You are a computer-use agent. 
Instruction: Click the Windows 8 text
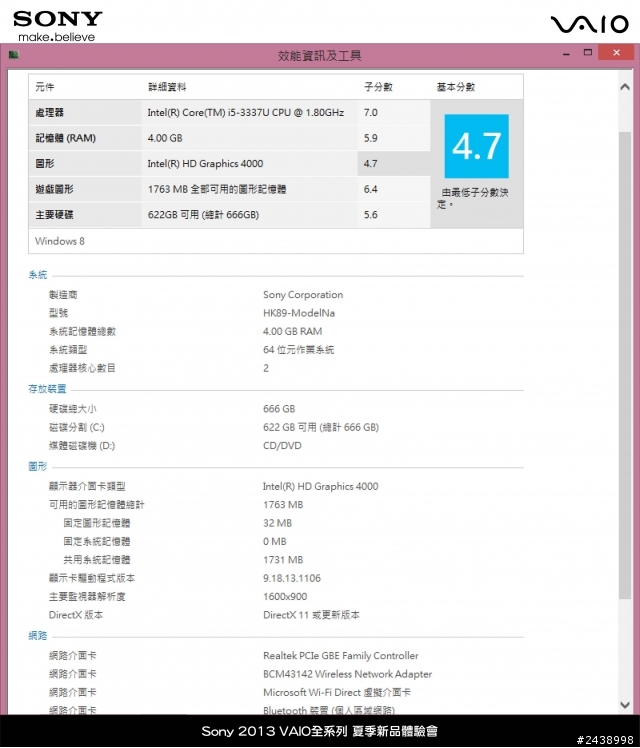(60, 241)
